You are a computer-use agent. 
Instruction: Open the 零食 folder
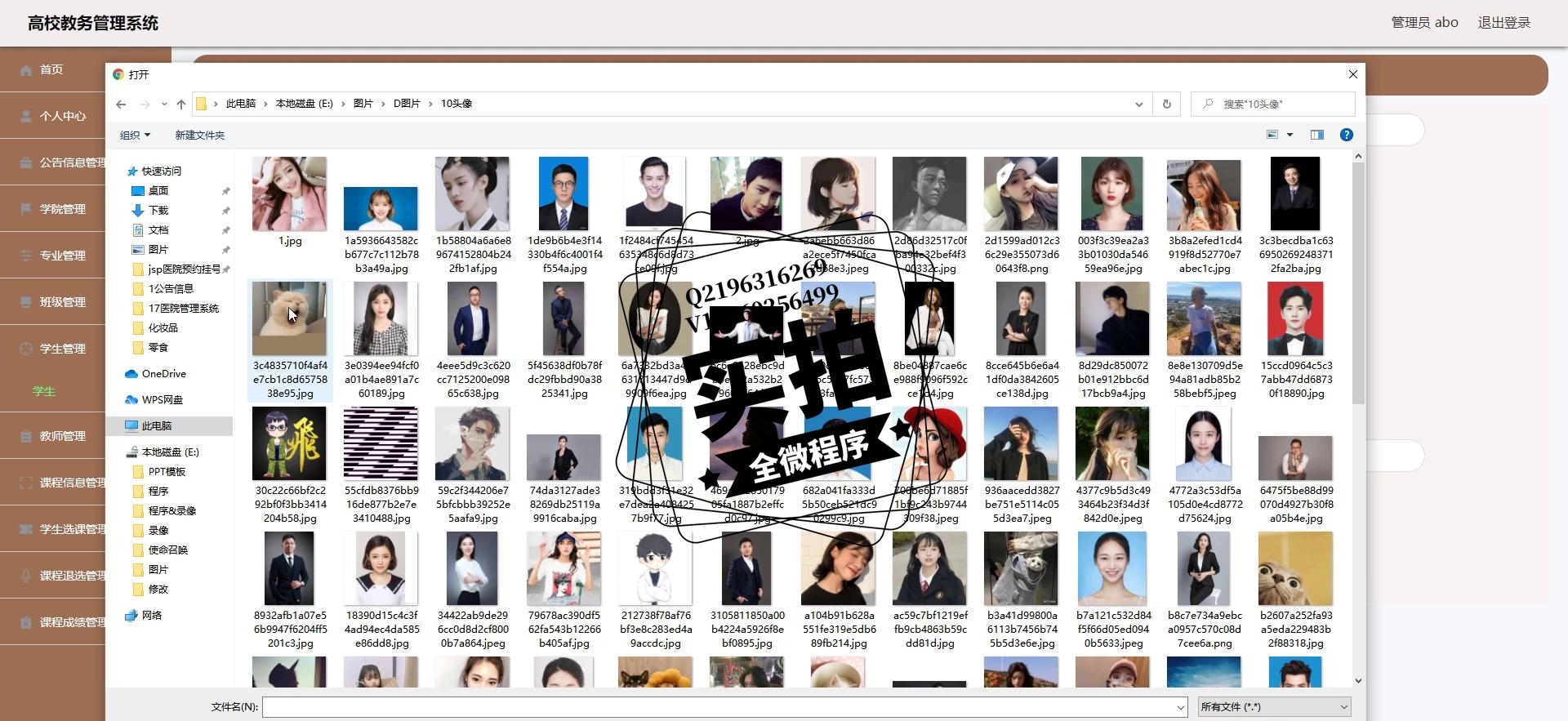(158, 347)
